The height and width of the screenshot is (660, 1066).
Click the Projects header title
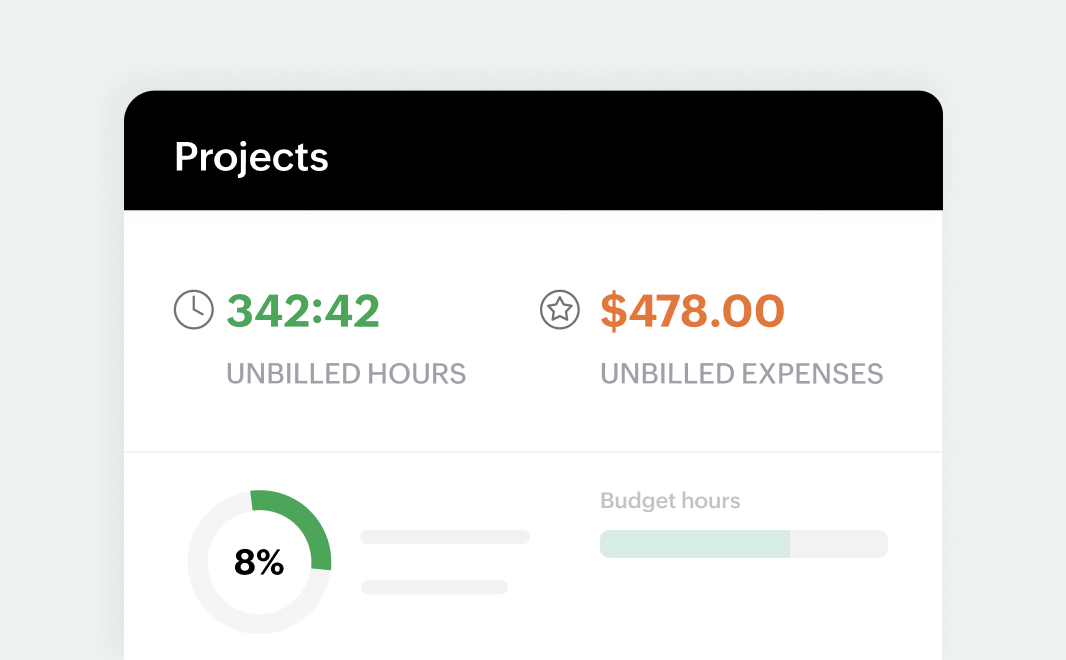(x=251, y=157)
